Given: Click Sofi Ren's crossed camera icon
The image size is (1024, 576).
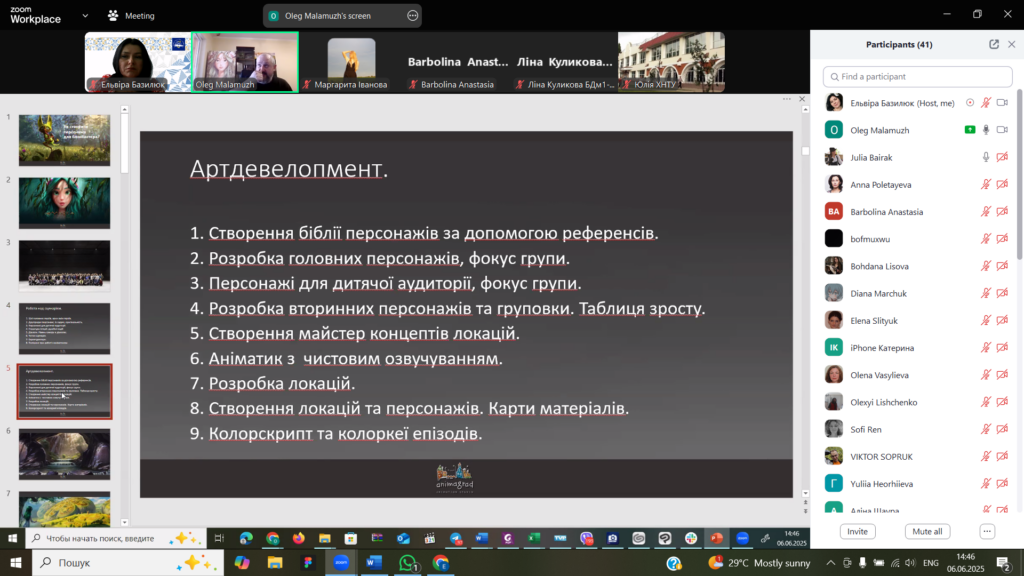Looking at the screenshot, I should tap(1002, 429).
